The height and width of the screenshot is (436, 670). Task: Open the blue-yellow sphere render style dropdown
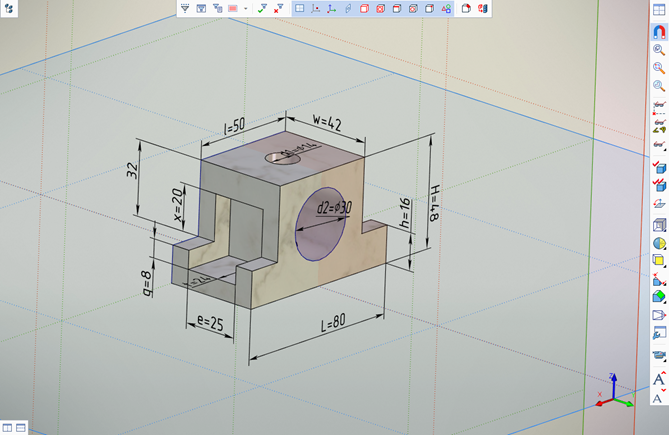659,243
